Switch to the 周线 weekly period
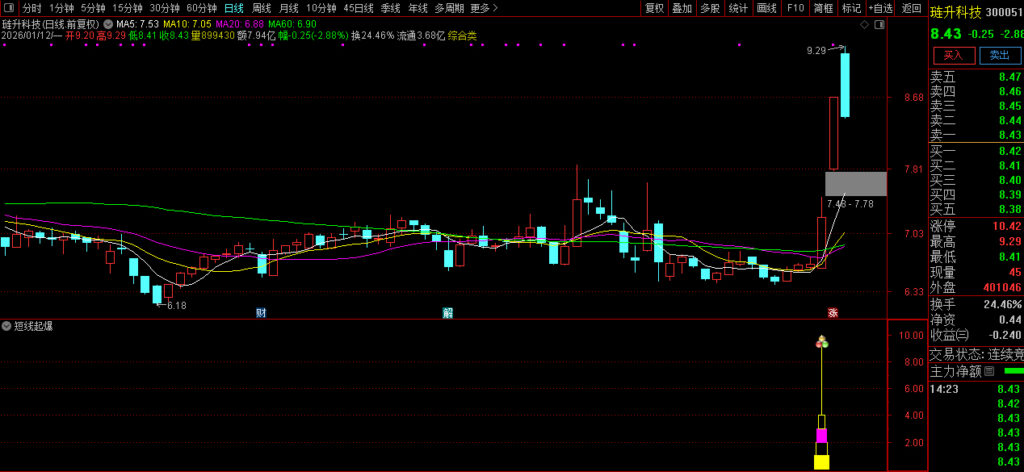Screen dimensions: 1024x472 [x=261, y=8]
